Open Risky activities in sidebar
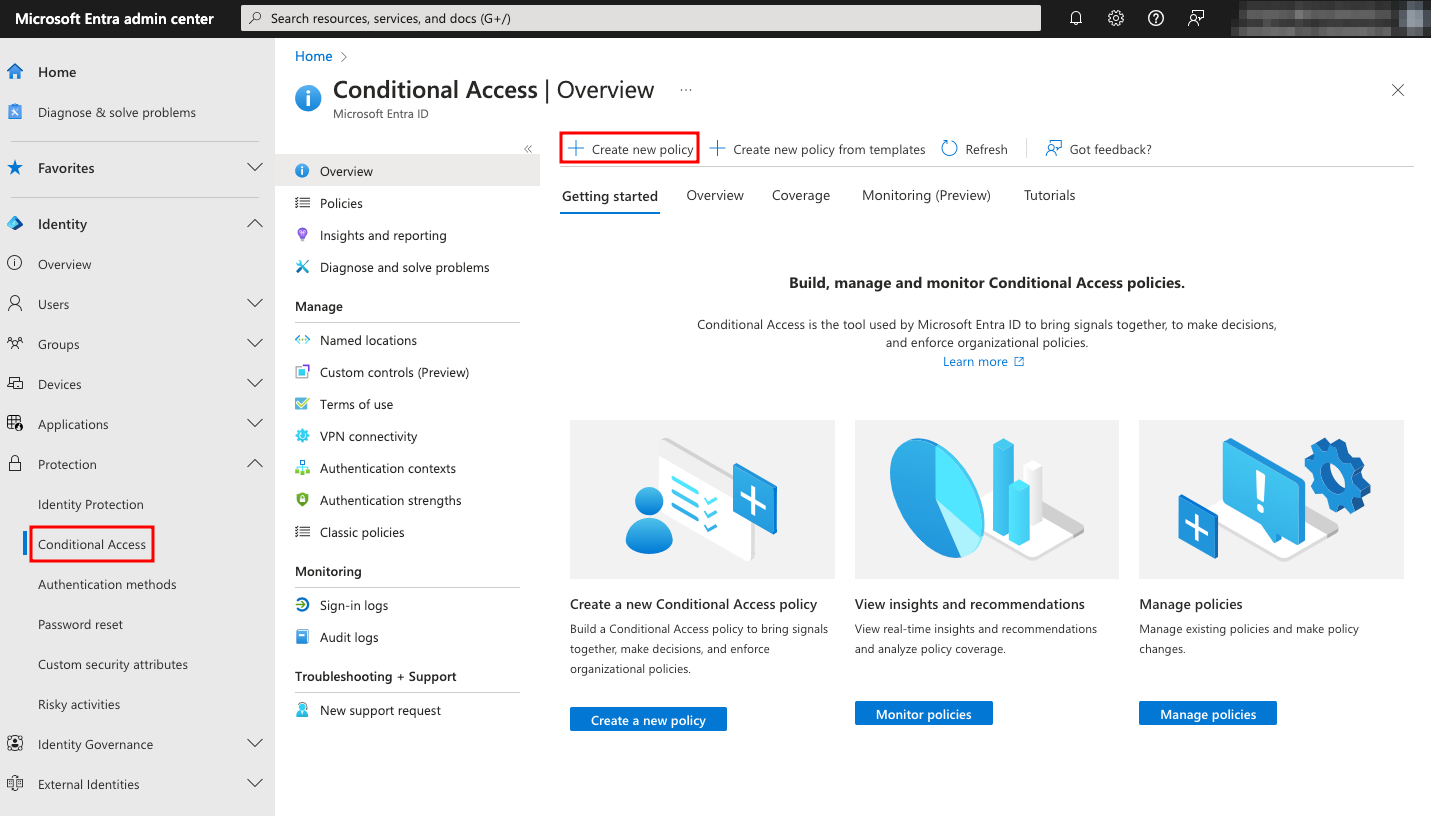Image resolution: width=1431 pixels, height=816 pixels. [x=79, y=704]
